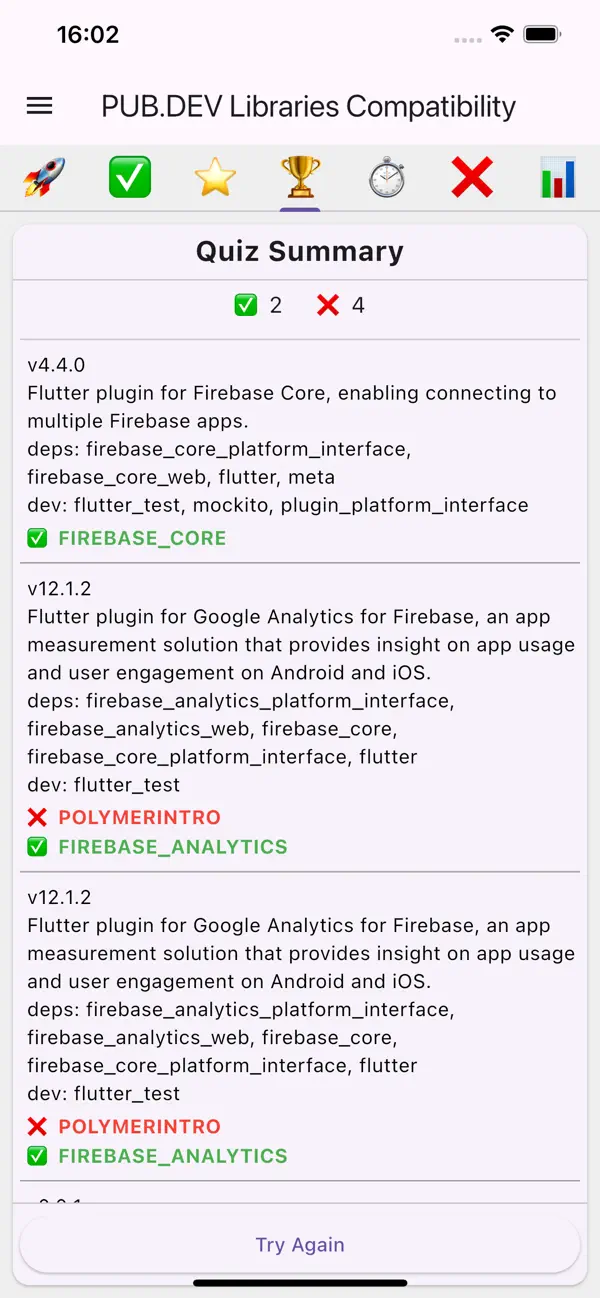The image size is (600, 1298).
Task: Click the red X beside the 4 count
Action: pyautogui.click(x=330, y=305)
